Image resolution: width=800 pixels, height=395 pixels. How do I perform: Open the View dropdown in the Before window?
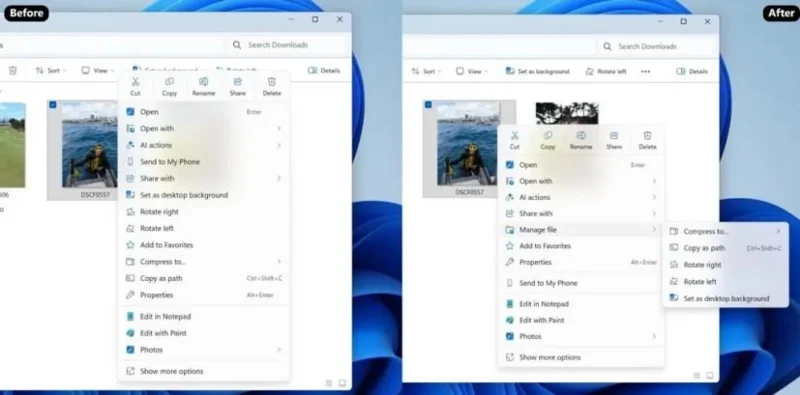pyautogui.click(x=97, y=70)
